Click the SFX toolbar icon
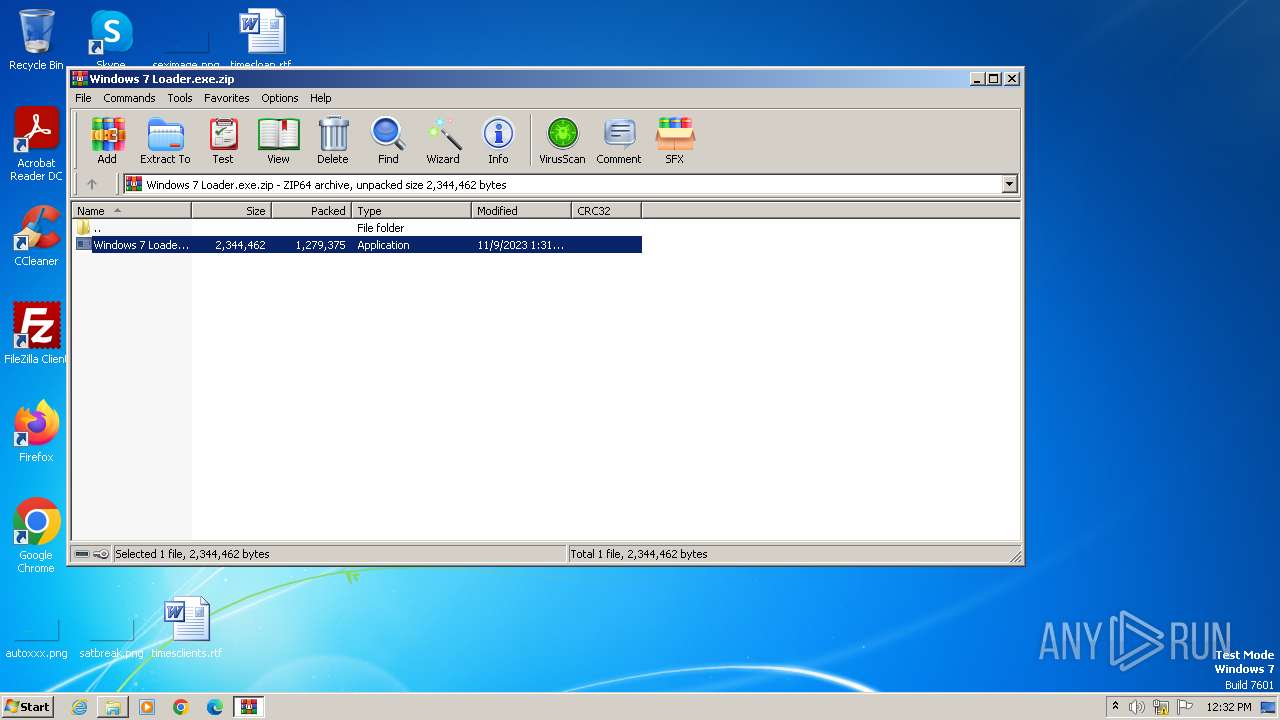The height and width of the screenshot is (720, 1280). pos(675,141)
